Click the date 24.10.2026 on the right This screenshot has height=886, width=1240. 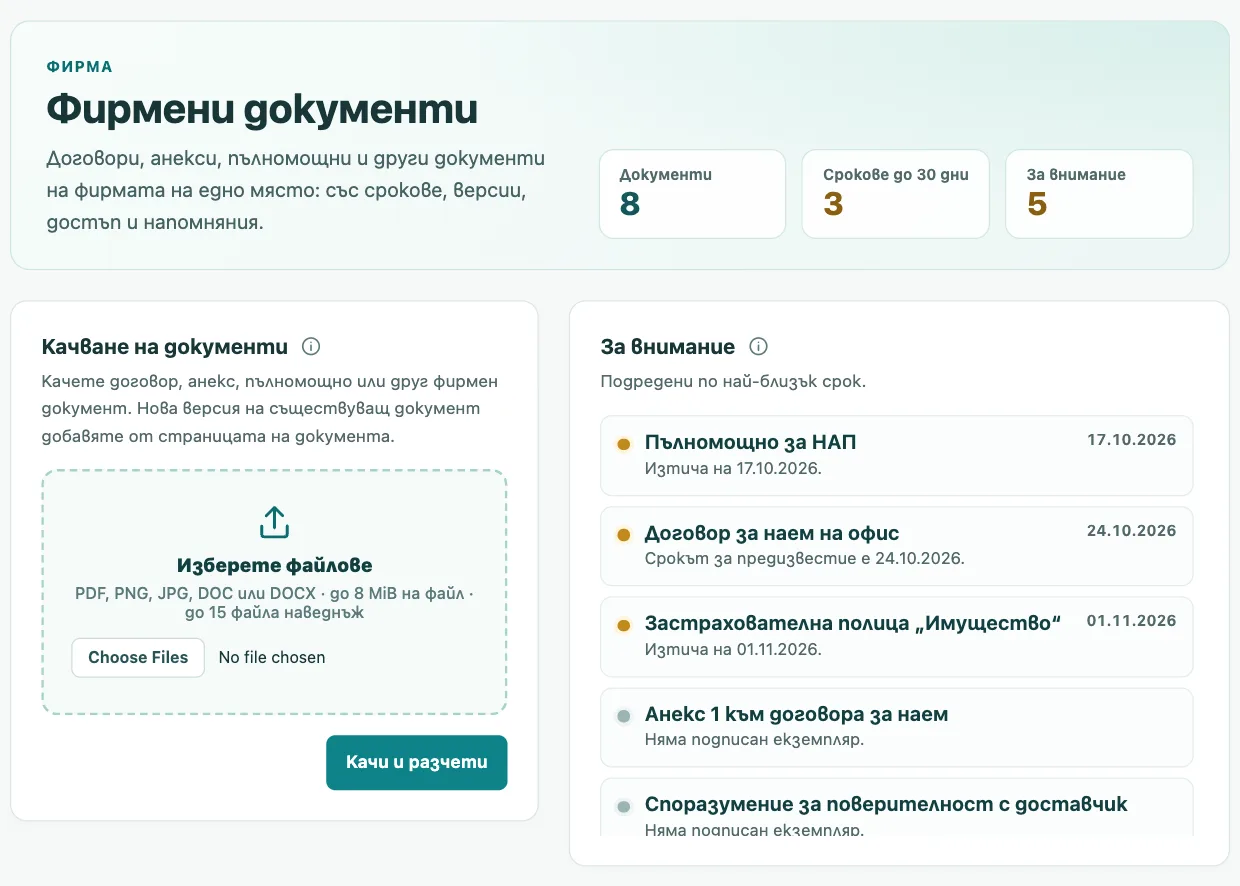[1132, 531]
